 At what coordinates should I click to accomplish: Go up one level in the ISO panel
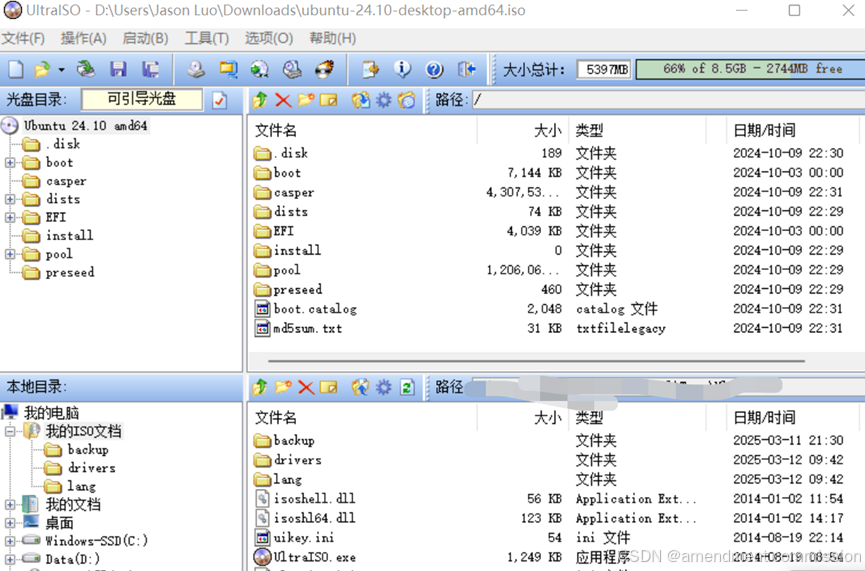pyautogui.click(x=260, y=100)
